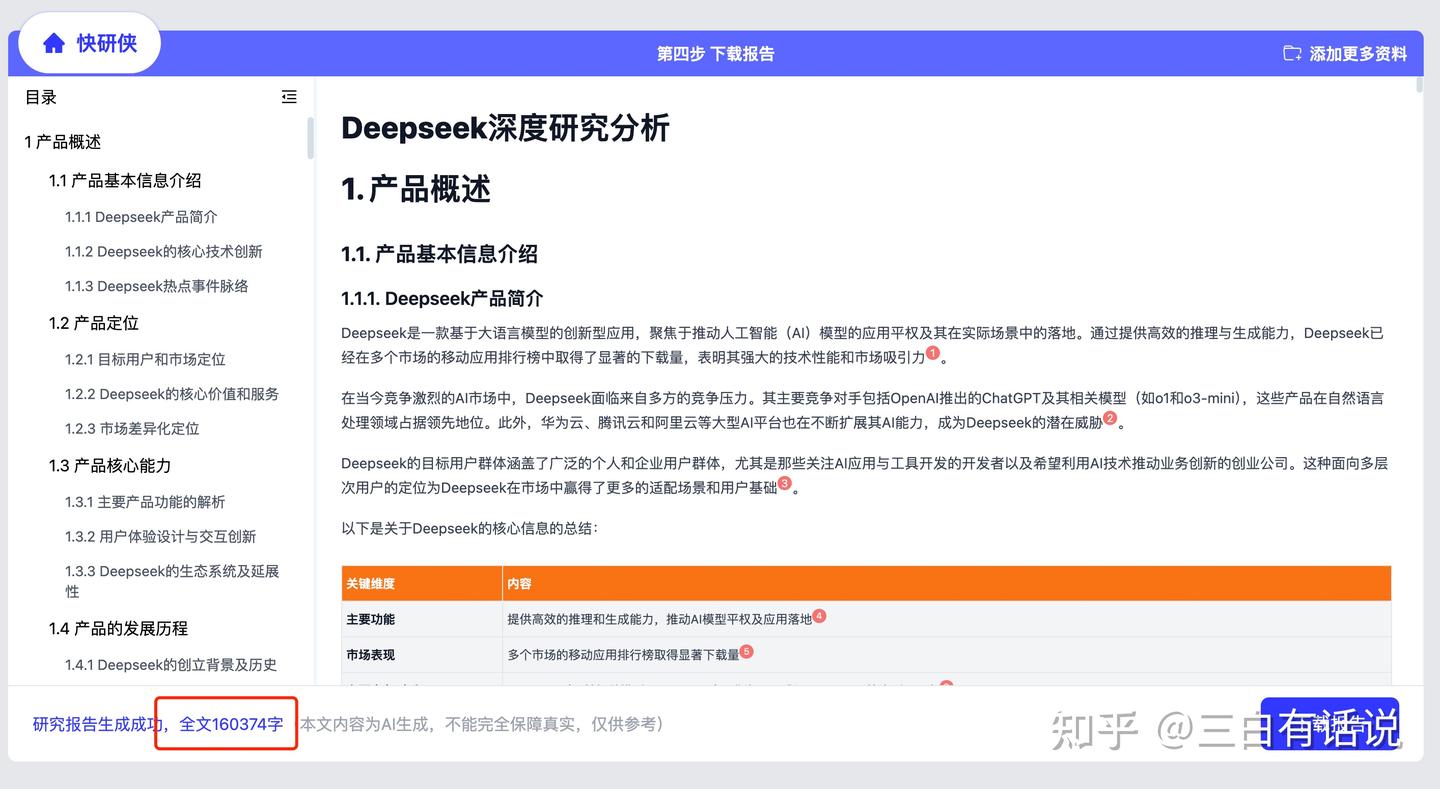Click the report content scrollbar thumb

(1420, 84)
